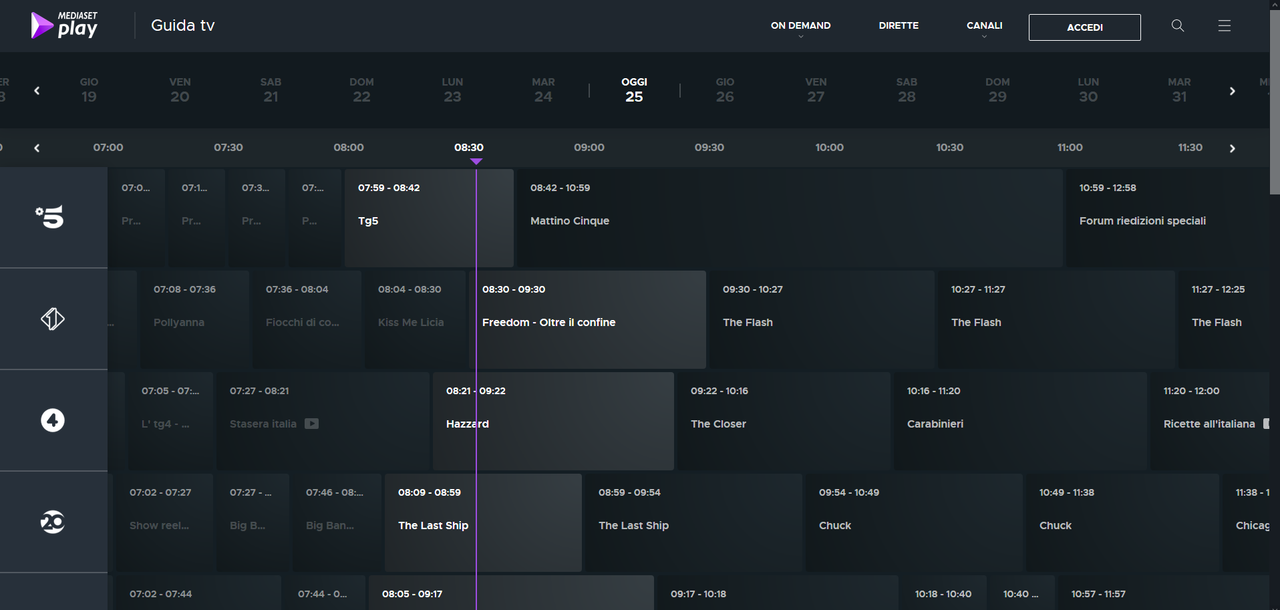Select the Italia 1 channel logo
The width and height of the screenshot is (1280, 610).
(x=53, y=319)
